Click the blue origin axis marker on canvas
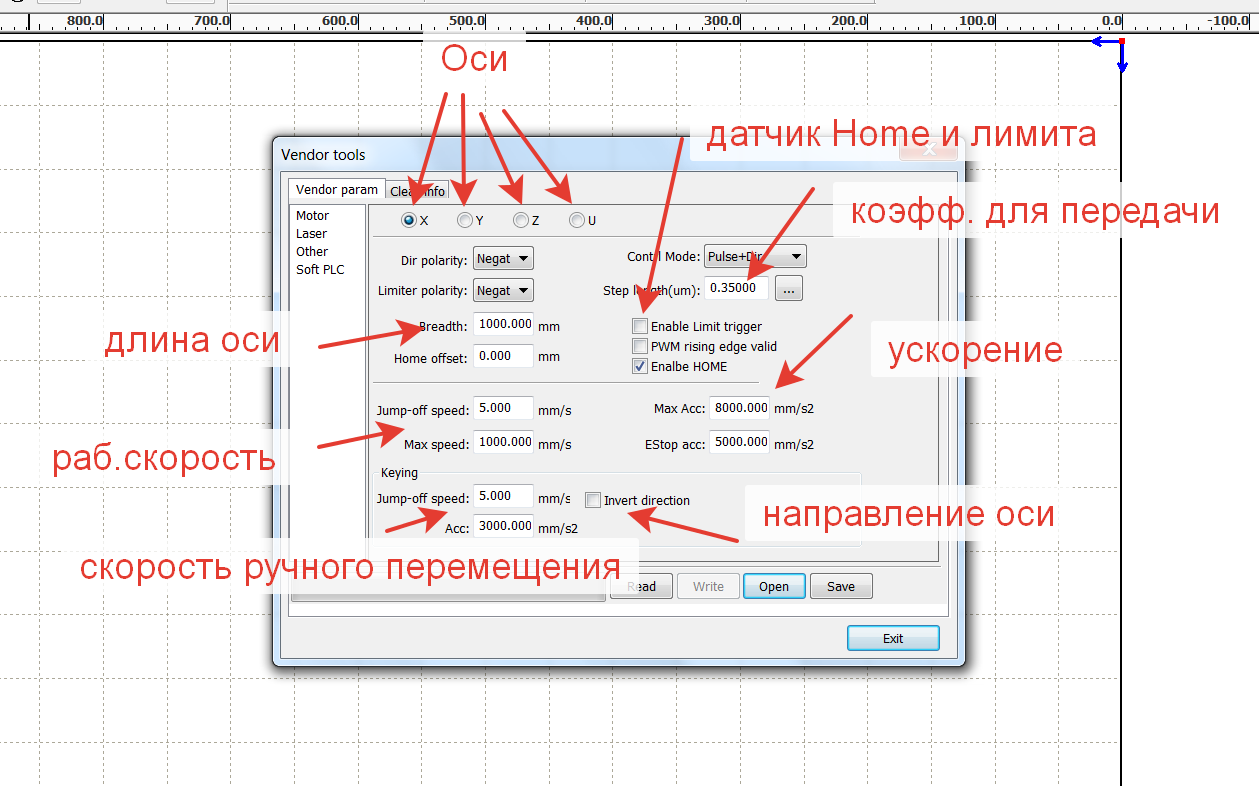 [x=1112, y=52]
